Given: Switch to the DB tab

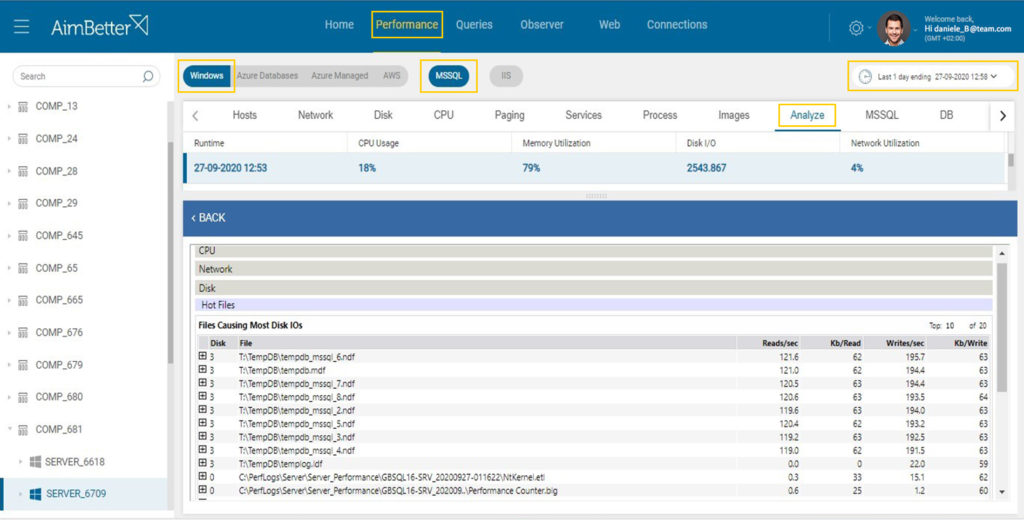Looking at the screenshot, I should tap(946, 115).
